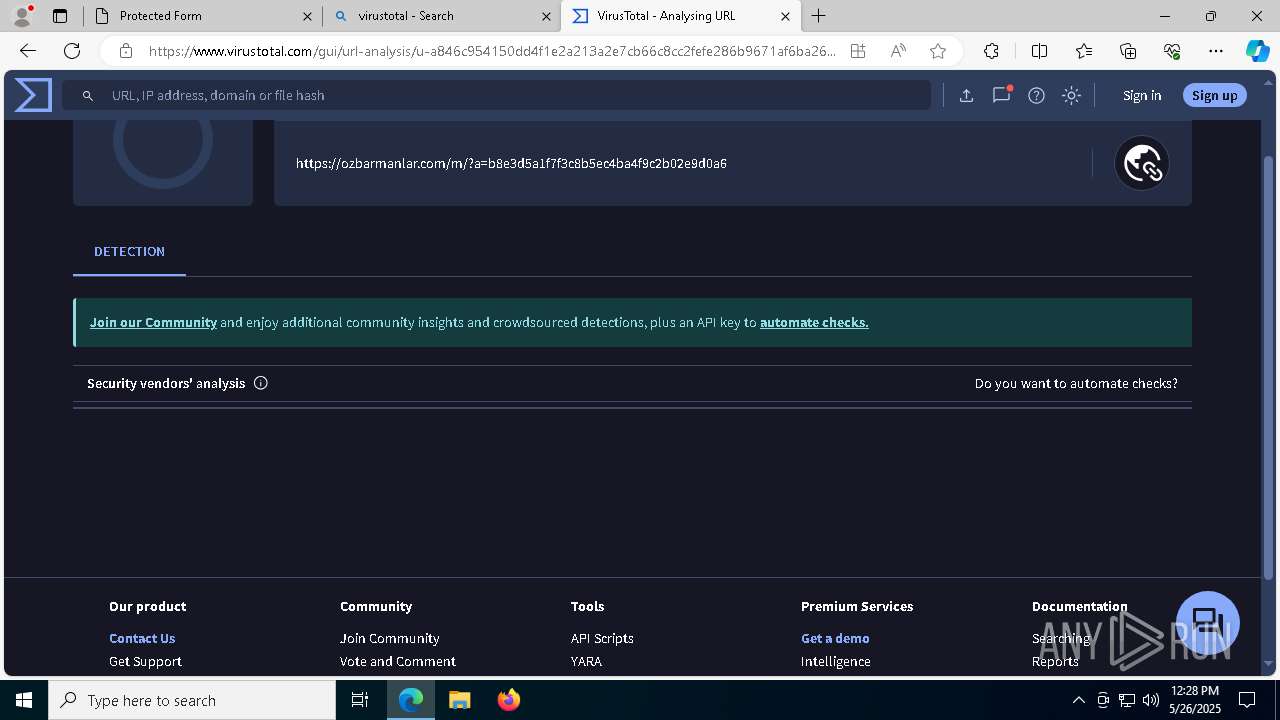Enable Read aloud in address bar
Screen dimensions: 1280x720
pos(898,51)
